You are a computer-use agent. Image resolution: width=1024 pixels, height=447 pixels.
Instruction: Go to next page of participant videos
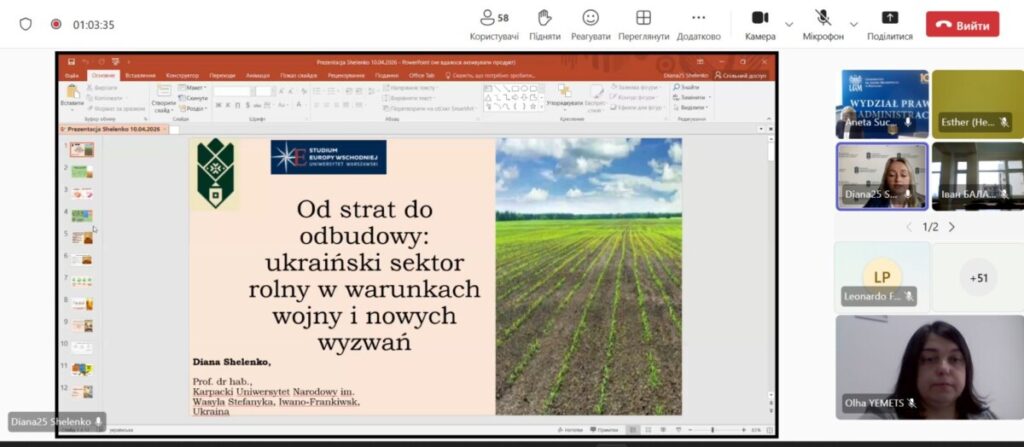[952, 227]
